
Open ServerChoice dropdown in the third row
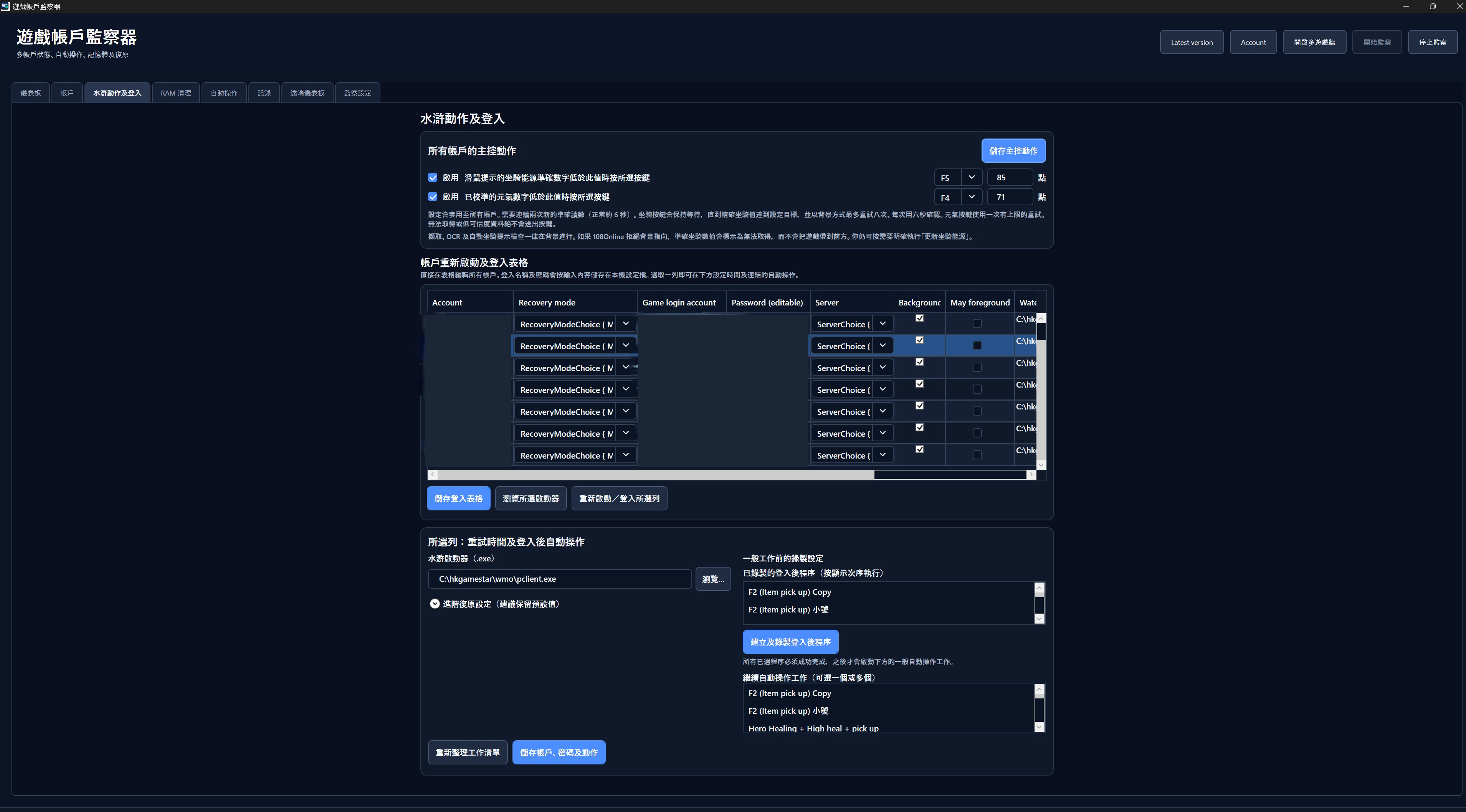click(882, 368)
